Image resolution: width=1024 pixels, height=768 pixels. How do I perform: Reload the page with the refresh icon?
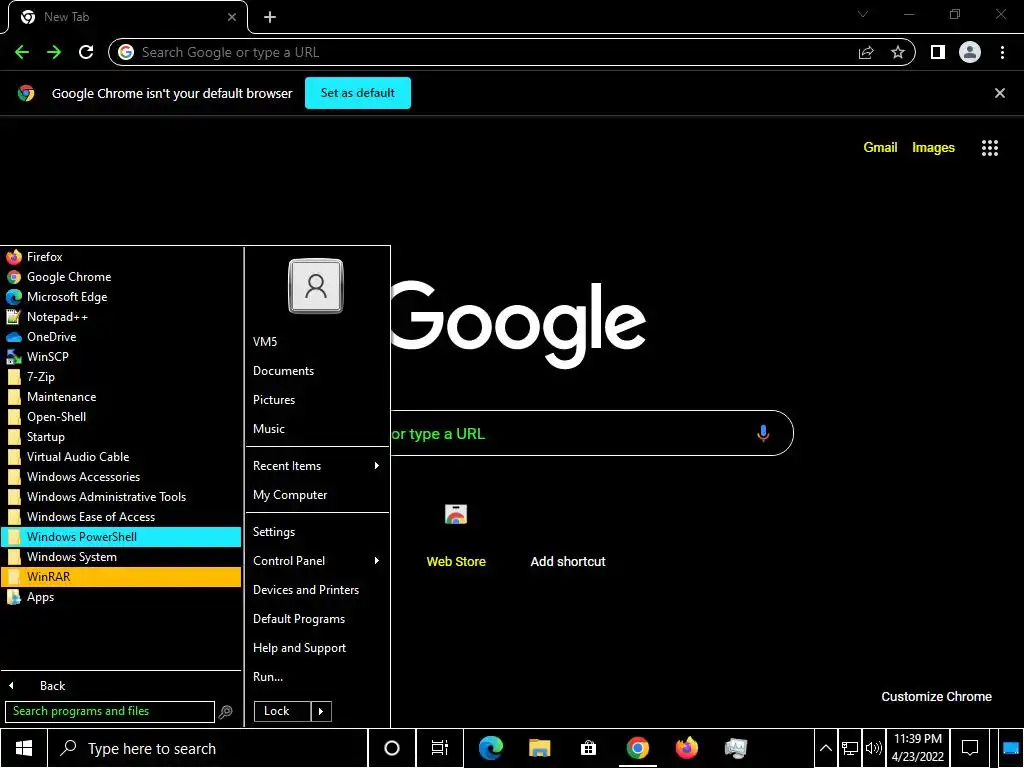86,52
